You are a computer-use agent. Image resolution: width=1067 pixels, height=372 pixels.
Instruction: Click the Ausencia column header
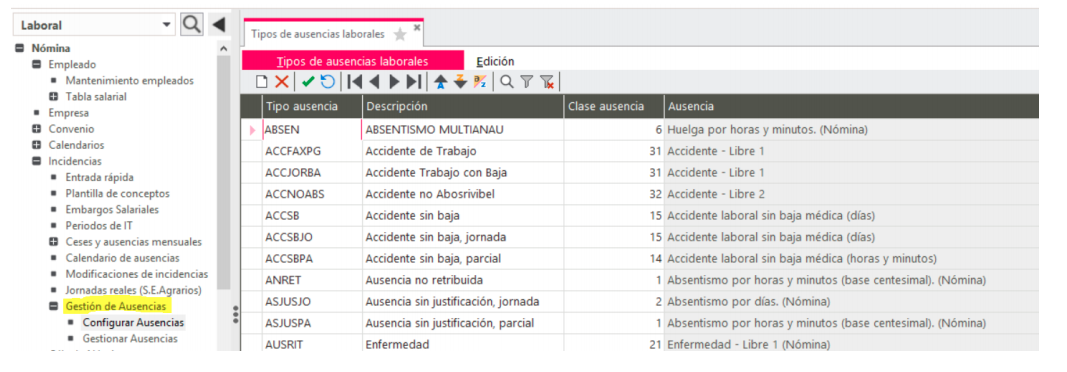tap(851, 107)
